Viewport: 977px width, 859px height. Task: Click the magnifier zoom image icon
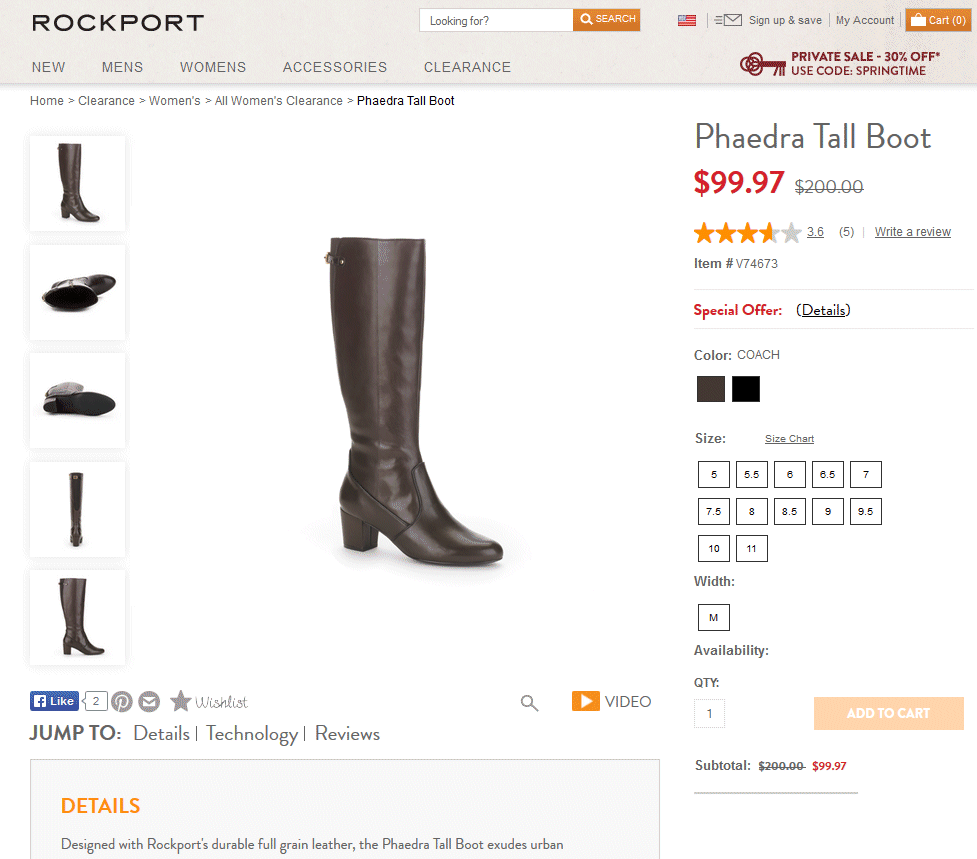pos(530,703)
